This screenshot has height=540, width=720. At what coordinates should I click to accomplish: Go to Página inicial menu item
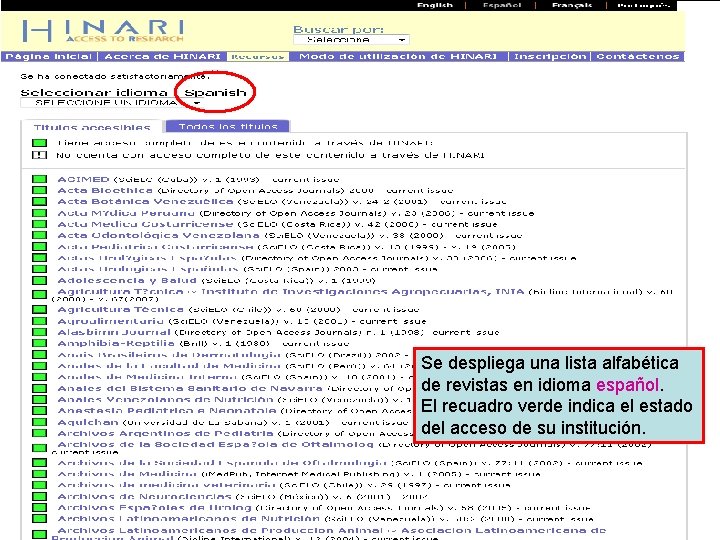pyautogui.click(x=49, y=56)
